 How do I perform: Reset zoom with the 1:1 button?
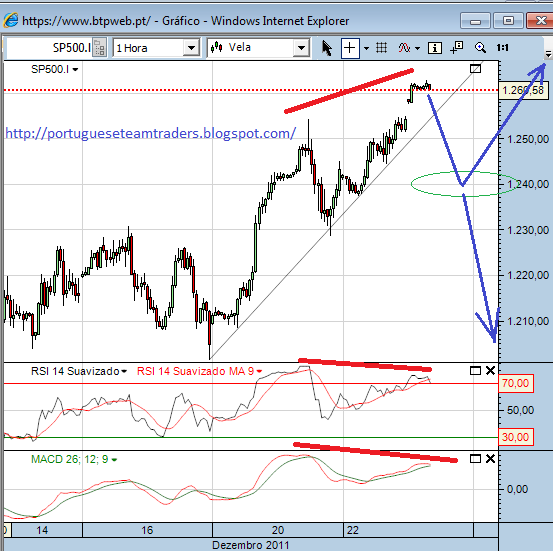pos(503,47)
